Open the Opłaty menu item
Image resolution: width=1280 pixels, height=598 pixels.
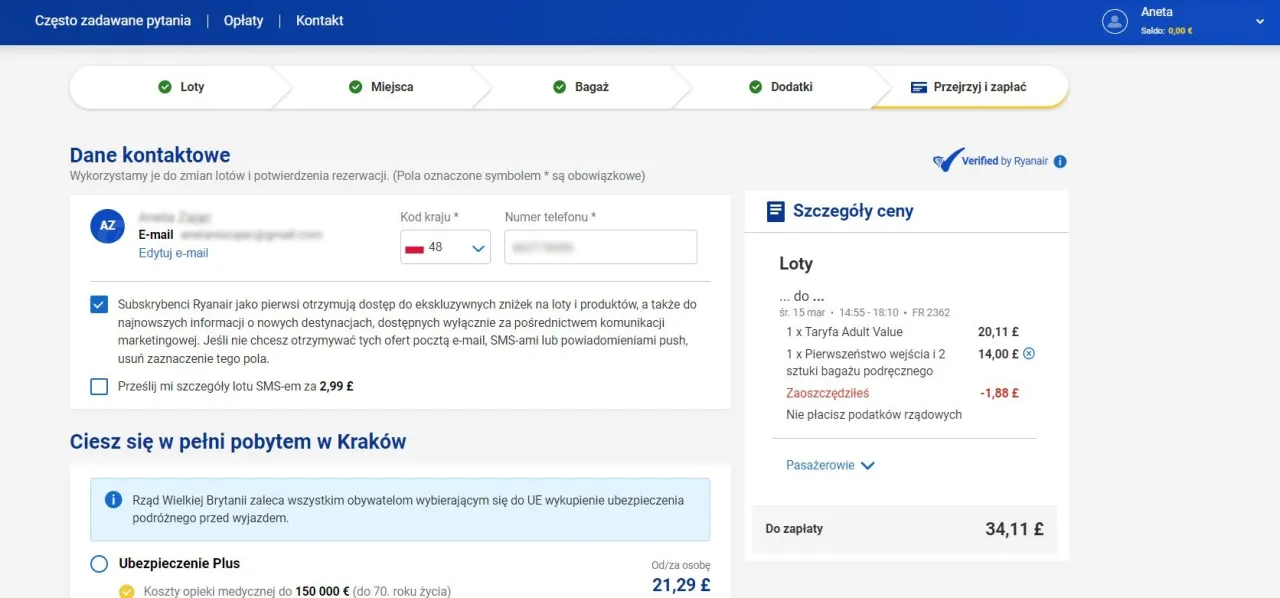point(243,20)
